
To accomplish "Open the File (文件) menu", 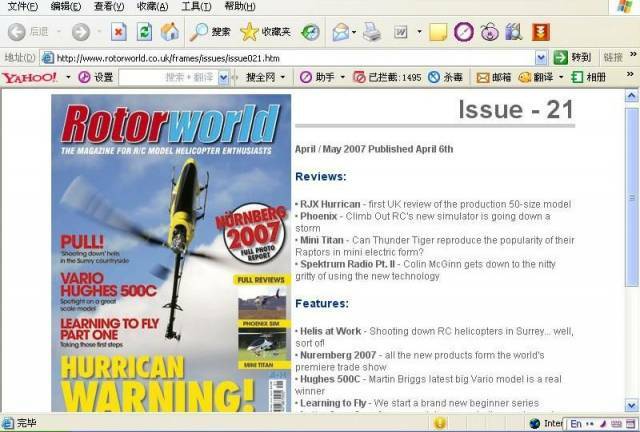I will coord(23,6).
